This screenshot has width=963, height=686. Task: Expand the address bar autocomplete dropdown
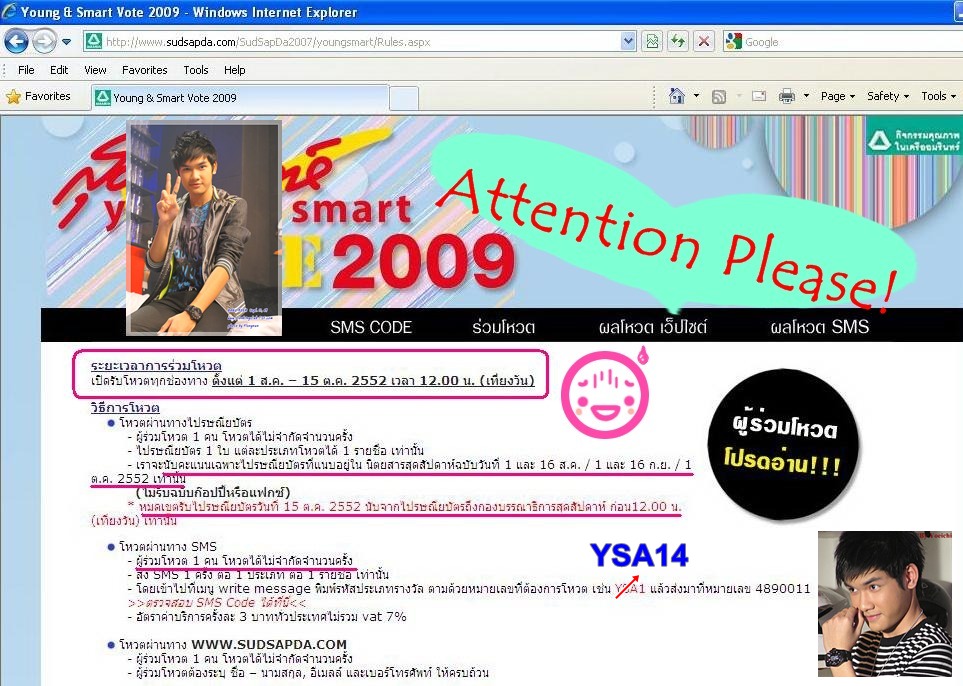pyautogui.click(x=628, y=42)
